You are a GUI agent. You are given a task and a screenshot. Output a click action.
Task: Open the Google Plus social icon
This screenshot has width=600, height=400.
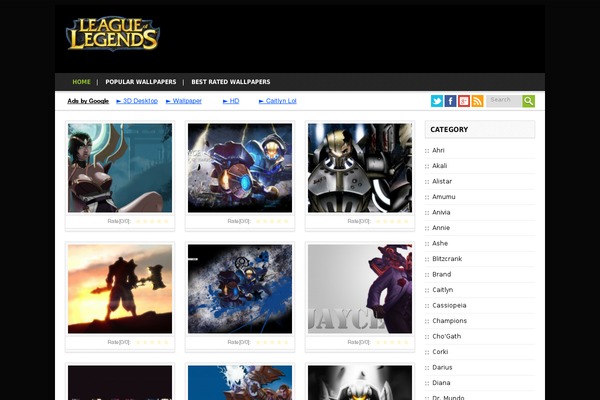[464, 101]
